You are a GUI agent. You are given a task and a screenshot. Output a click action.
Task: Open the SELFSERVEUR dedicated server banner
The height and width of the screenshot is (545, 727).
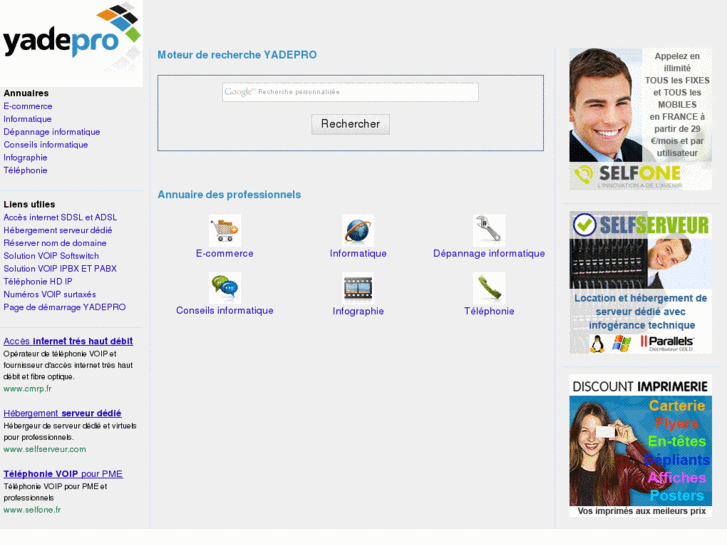point(640,282)
